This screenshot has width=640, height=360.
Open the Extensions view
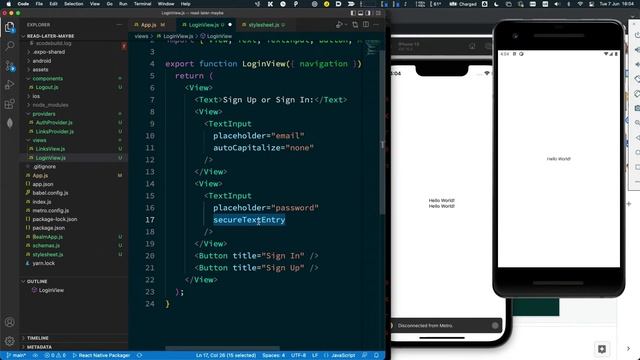pos(9,104)
